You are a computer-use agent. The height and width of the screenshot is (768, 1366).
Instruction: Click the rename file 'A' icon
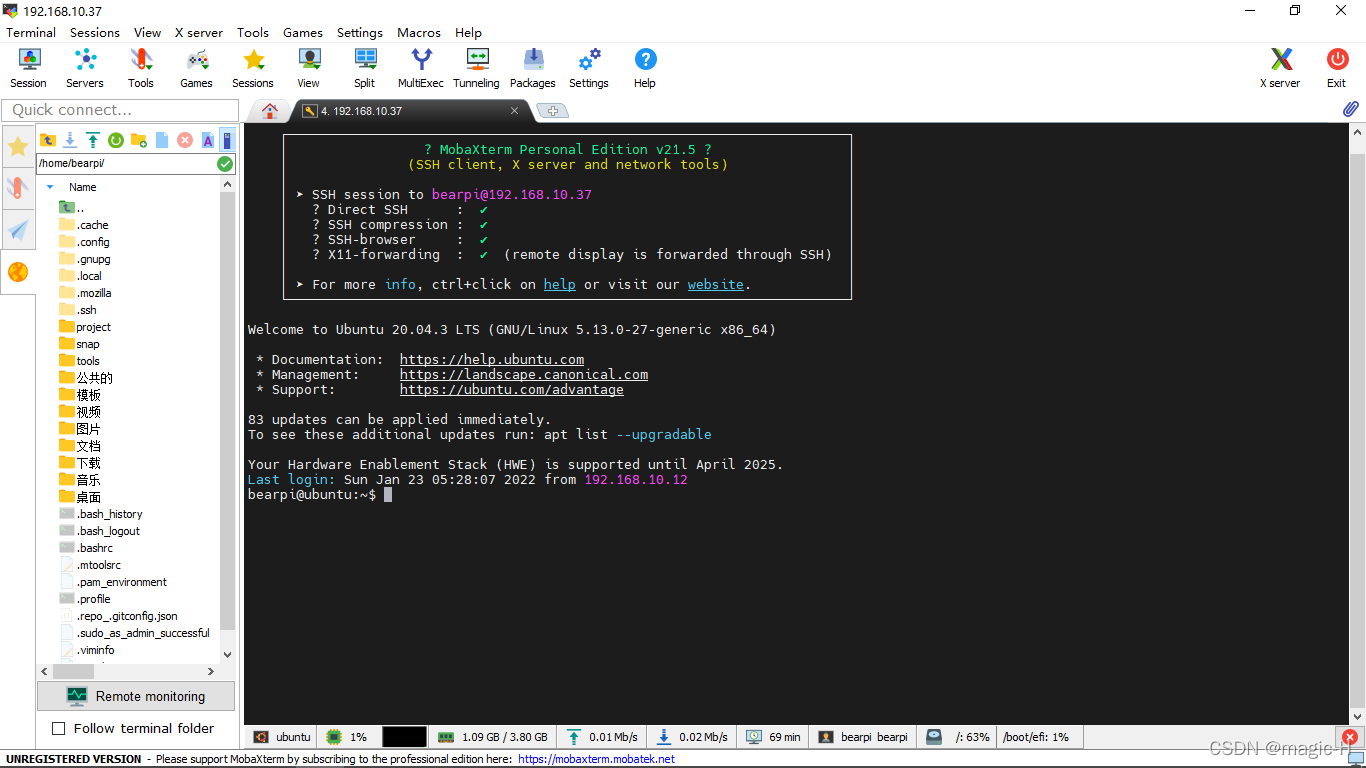pyautogui.click(x=208, y=140)
